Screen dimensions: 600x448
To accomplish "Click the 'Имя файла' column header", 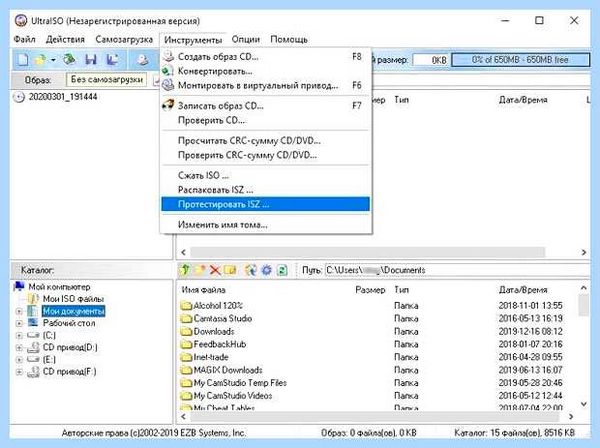I will click(204, 290).
